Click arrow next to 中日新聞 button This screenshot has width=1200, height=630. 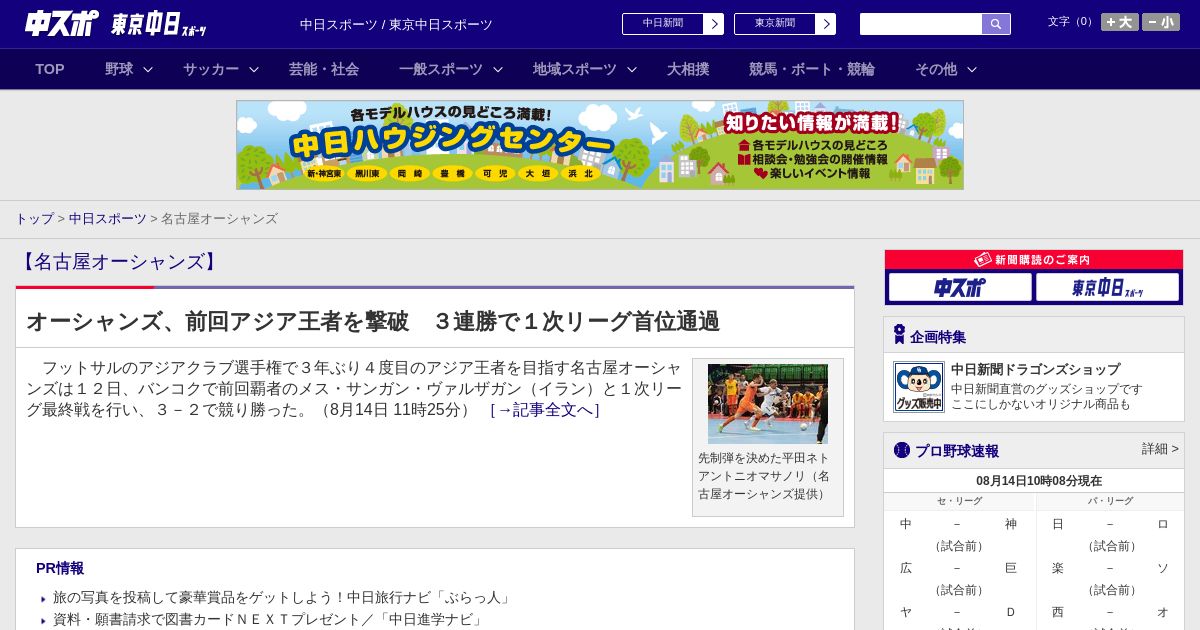[x=713, y=24]
